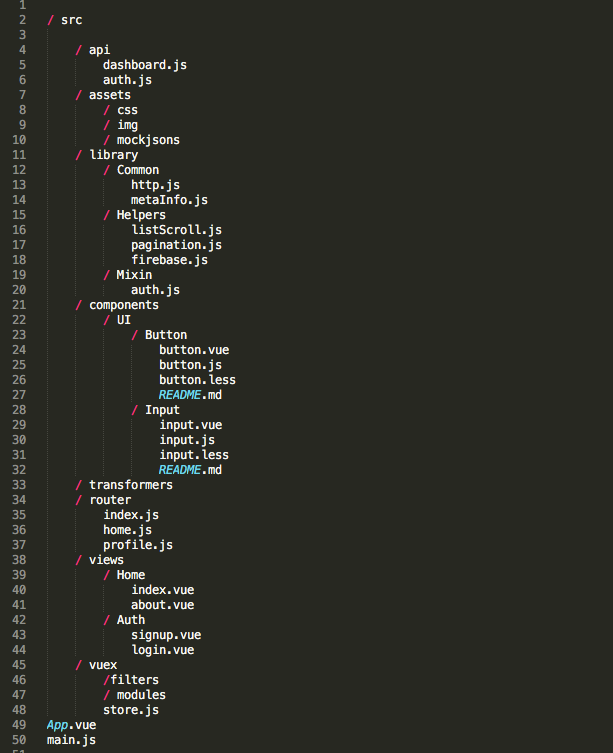Click input.js text

point(187,440)
